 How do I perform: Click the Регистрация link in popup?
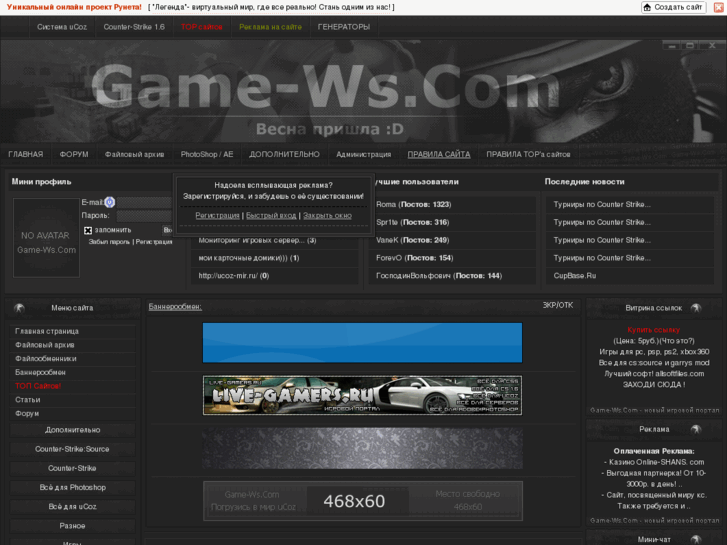point(217,216)
